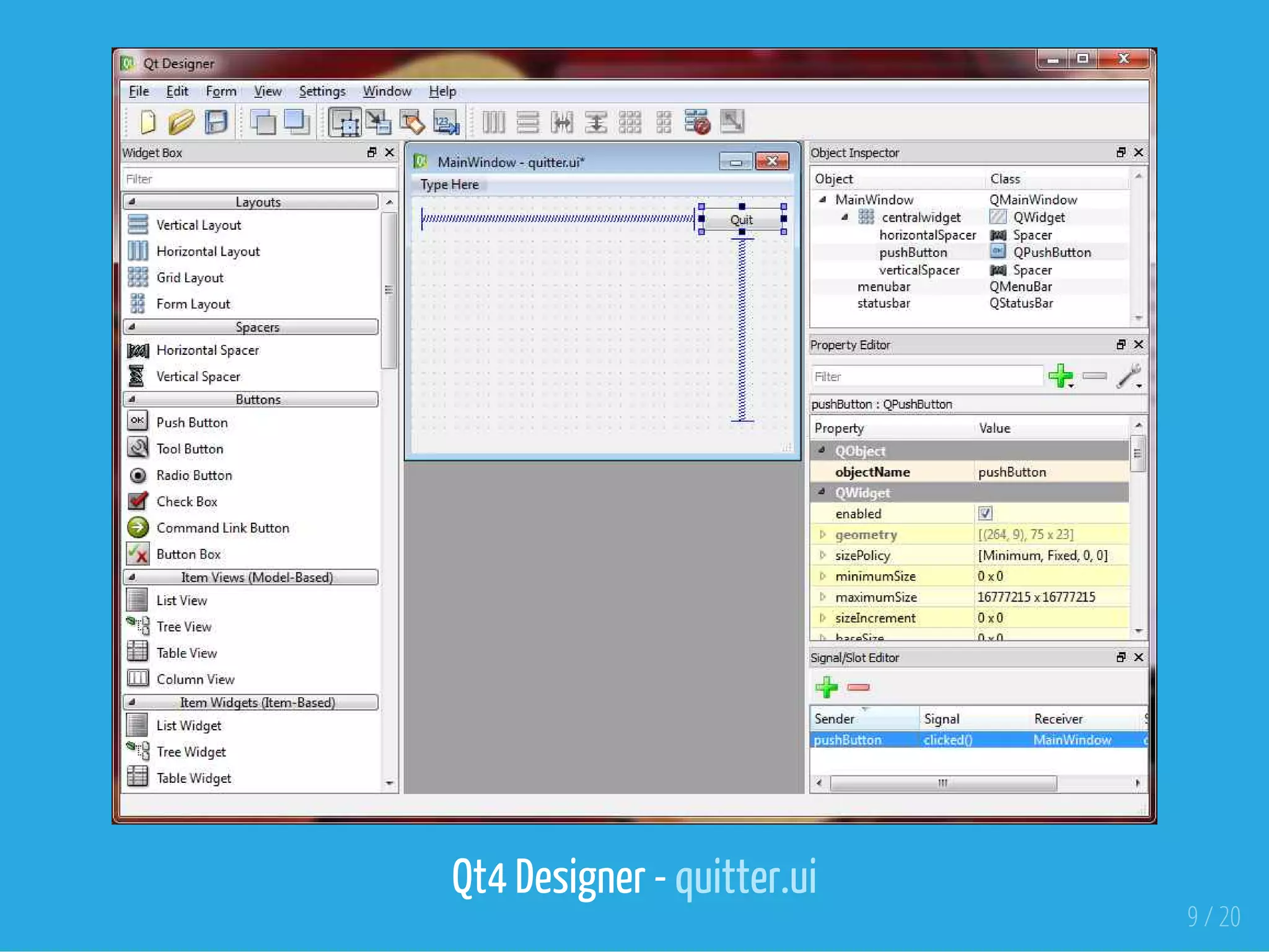Click the Adjust Size toolbar icon
Image resolution: width=1269 pixels, height=952 pixels.
point(732,121)
